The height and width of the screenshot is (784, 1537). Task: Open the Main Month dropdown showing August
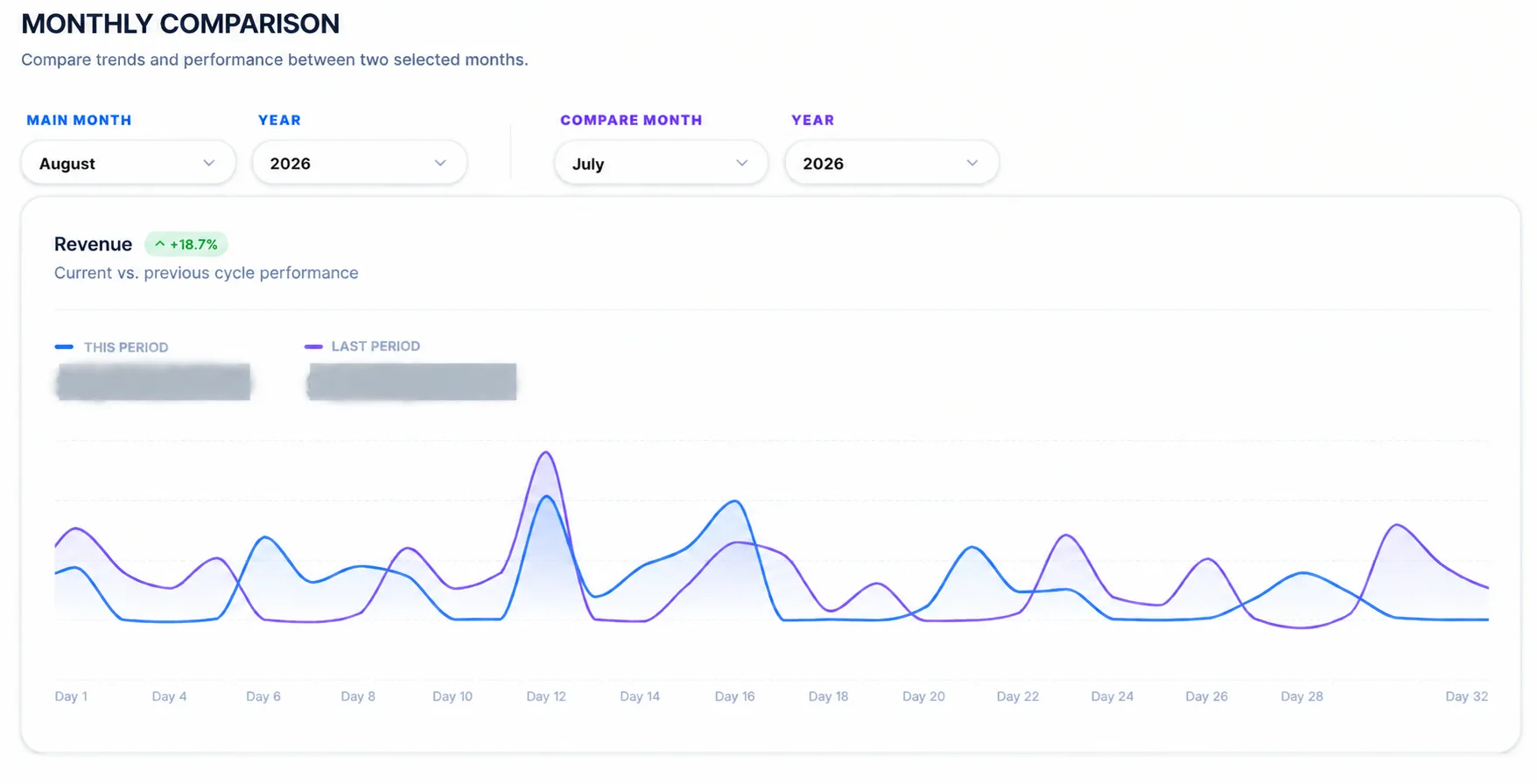(x=129, y=164)
